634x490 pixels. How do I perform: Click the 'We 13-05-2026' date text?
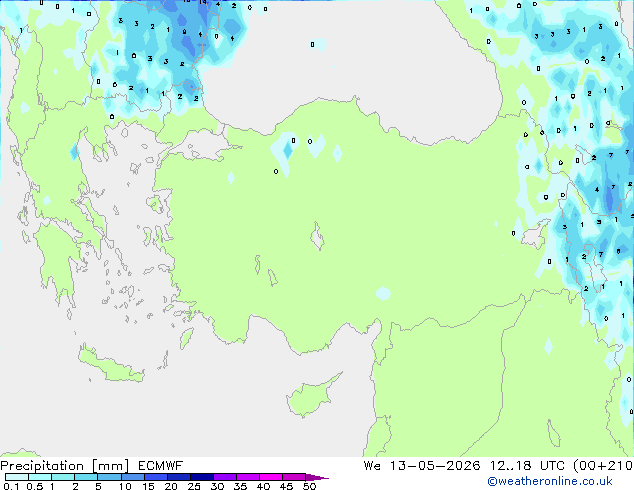point(422,466)
